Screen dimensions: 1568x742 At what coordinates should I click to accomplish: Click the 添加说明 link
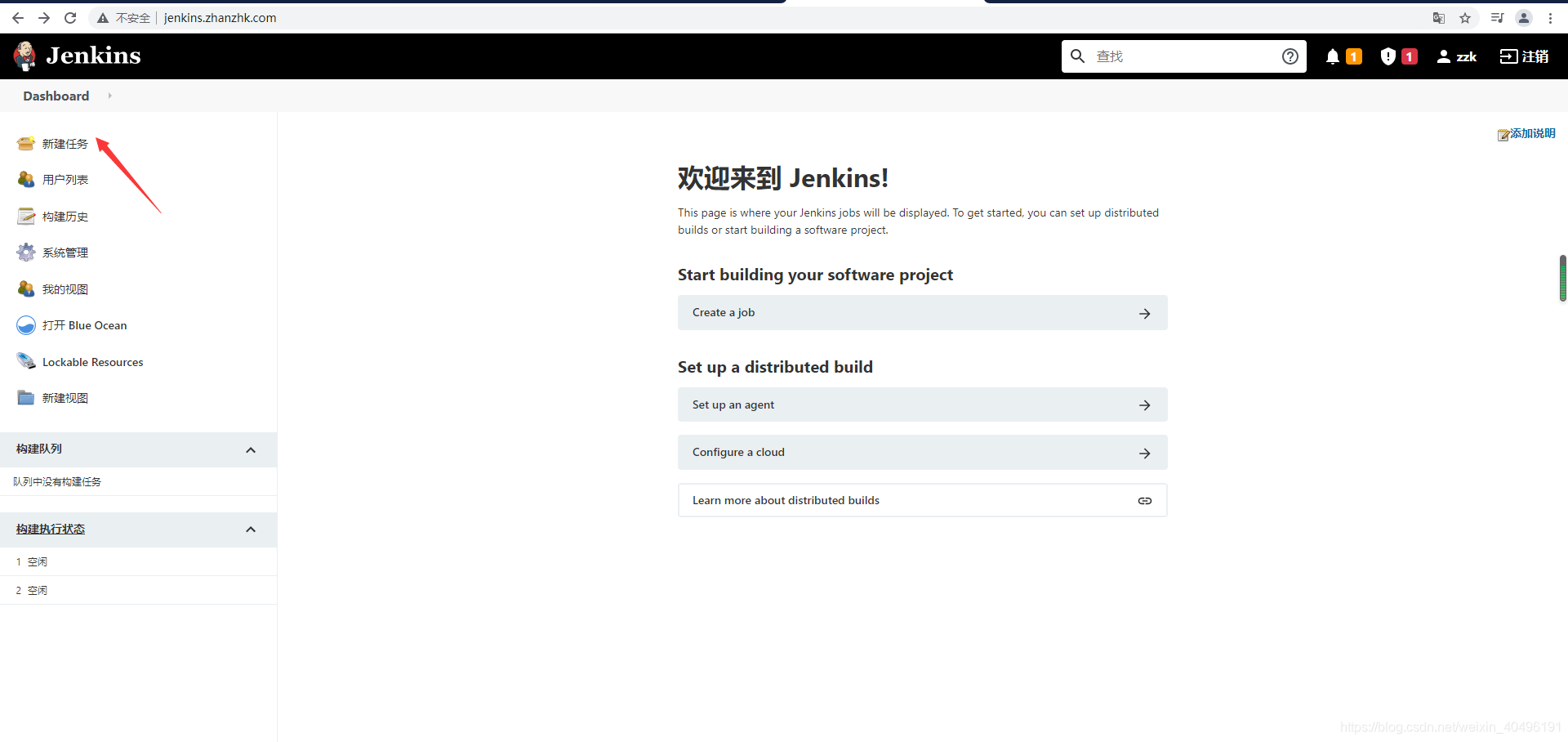[1532, 133]
